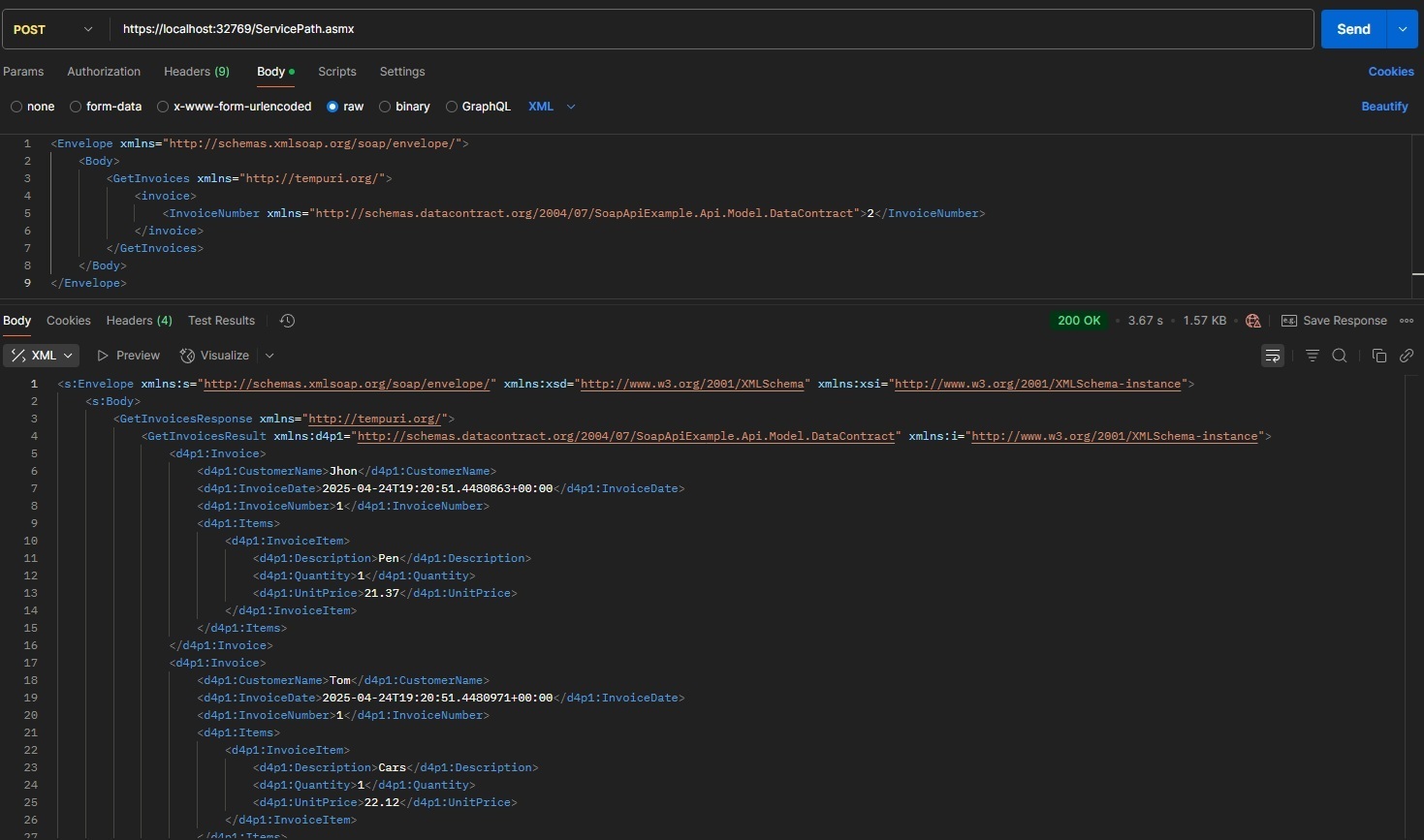Open the Send button arrow dropdown
Viewport: 1424px width, 840px height.
pyautogui.click(x=1403, y=29)
